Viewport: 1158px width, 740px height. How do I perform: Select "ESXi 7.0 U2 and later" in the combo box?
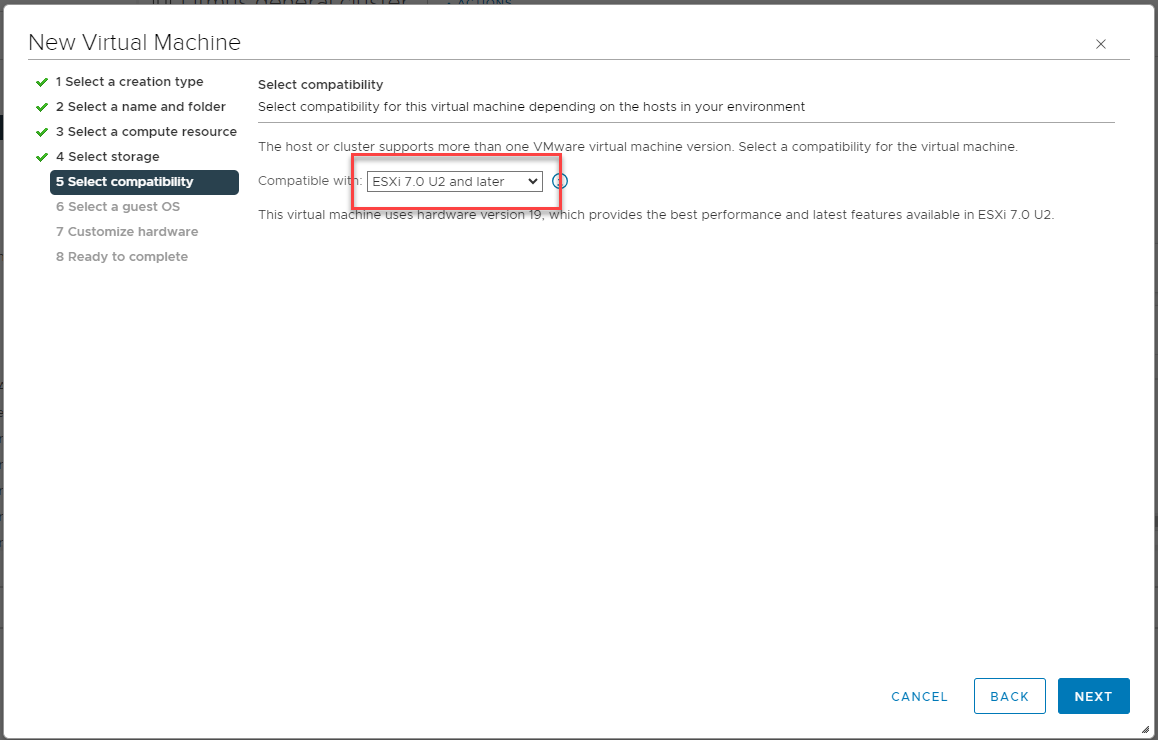(455, 181)
